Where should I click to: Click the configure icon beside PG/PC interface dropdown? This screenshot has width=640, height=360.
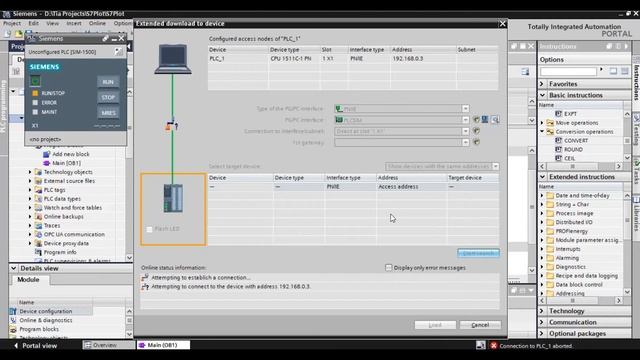[x=476, y=120]
